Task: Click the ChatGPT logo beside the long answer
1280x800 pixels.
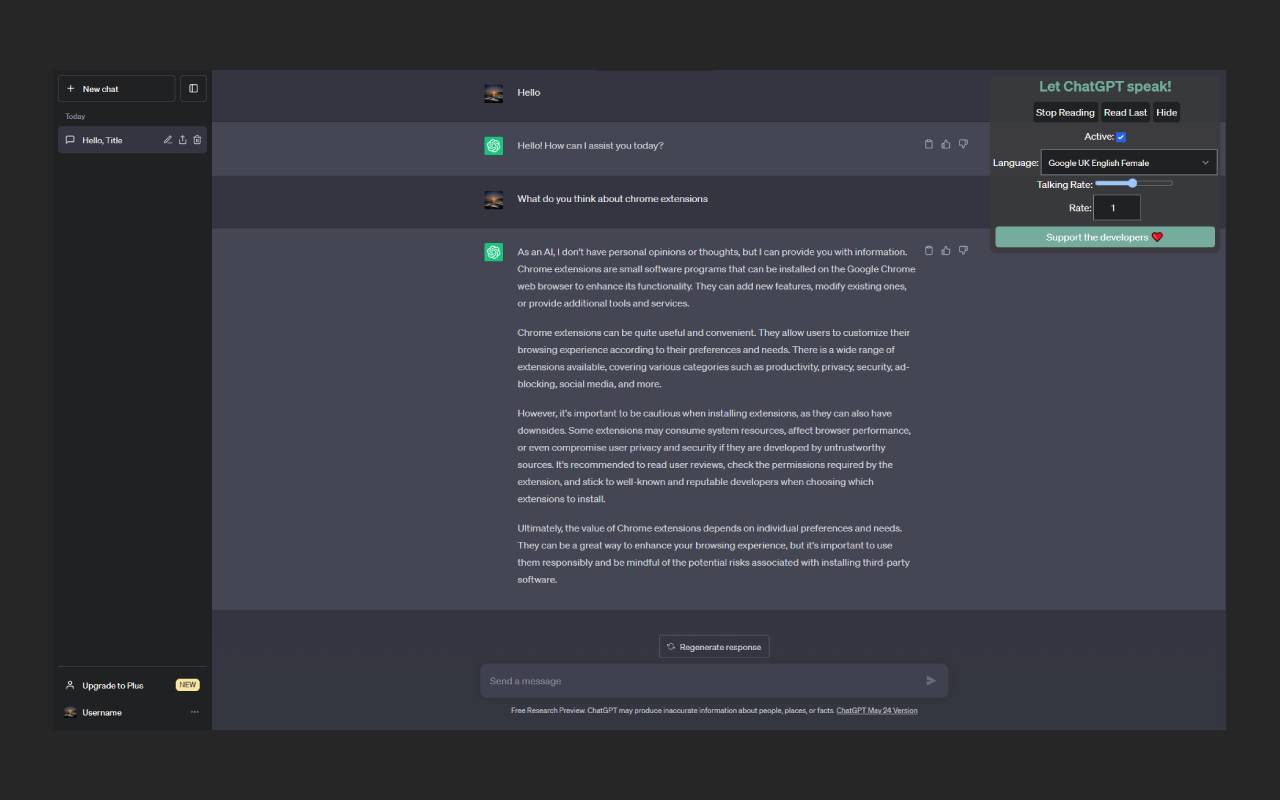Action: (494, 252)
